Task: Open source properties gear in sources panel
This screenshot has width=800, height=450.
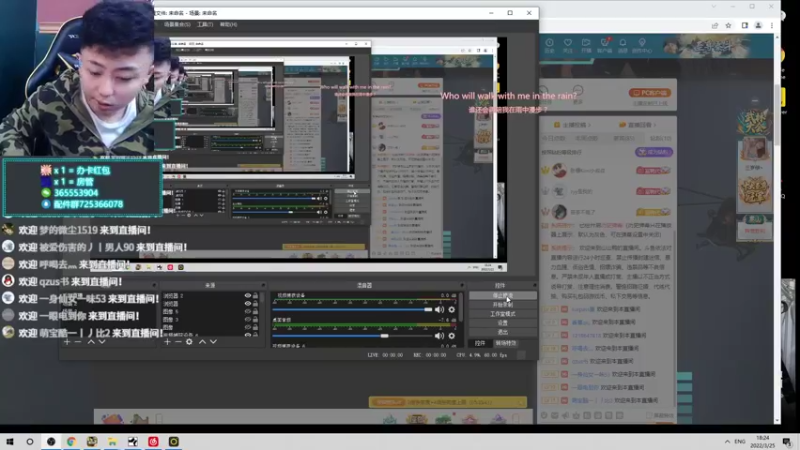Action: pos(189,341)
